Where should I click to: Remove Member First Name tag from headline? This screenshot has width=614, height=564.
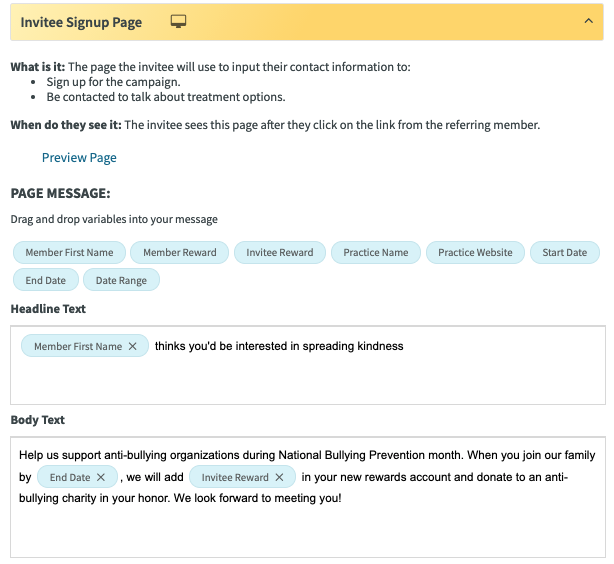coord(133,346)
